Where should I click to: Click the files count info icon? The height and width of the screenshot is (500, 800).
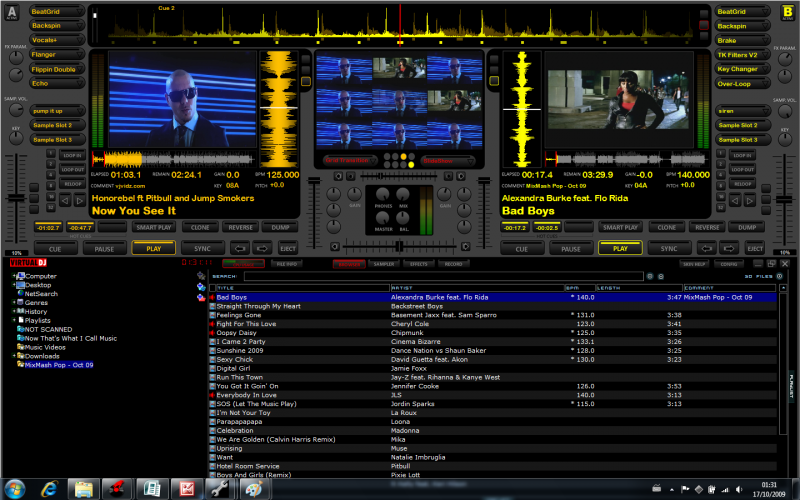pyautogui.click(x=779, y=276)
